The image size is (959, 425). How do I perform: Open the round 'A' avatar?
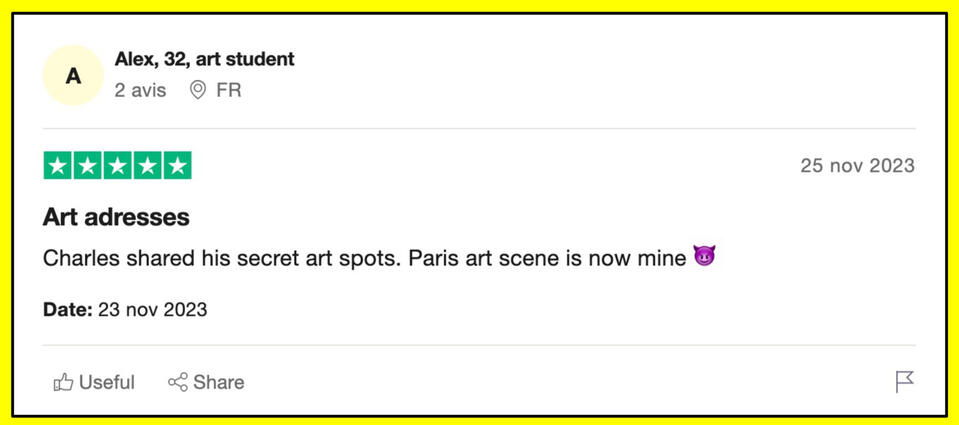pos(73,75)
